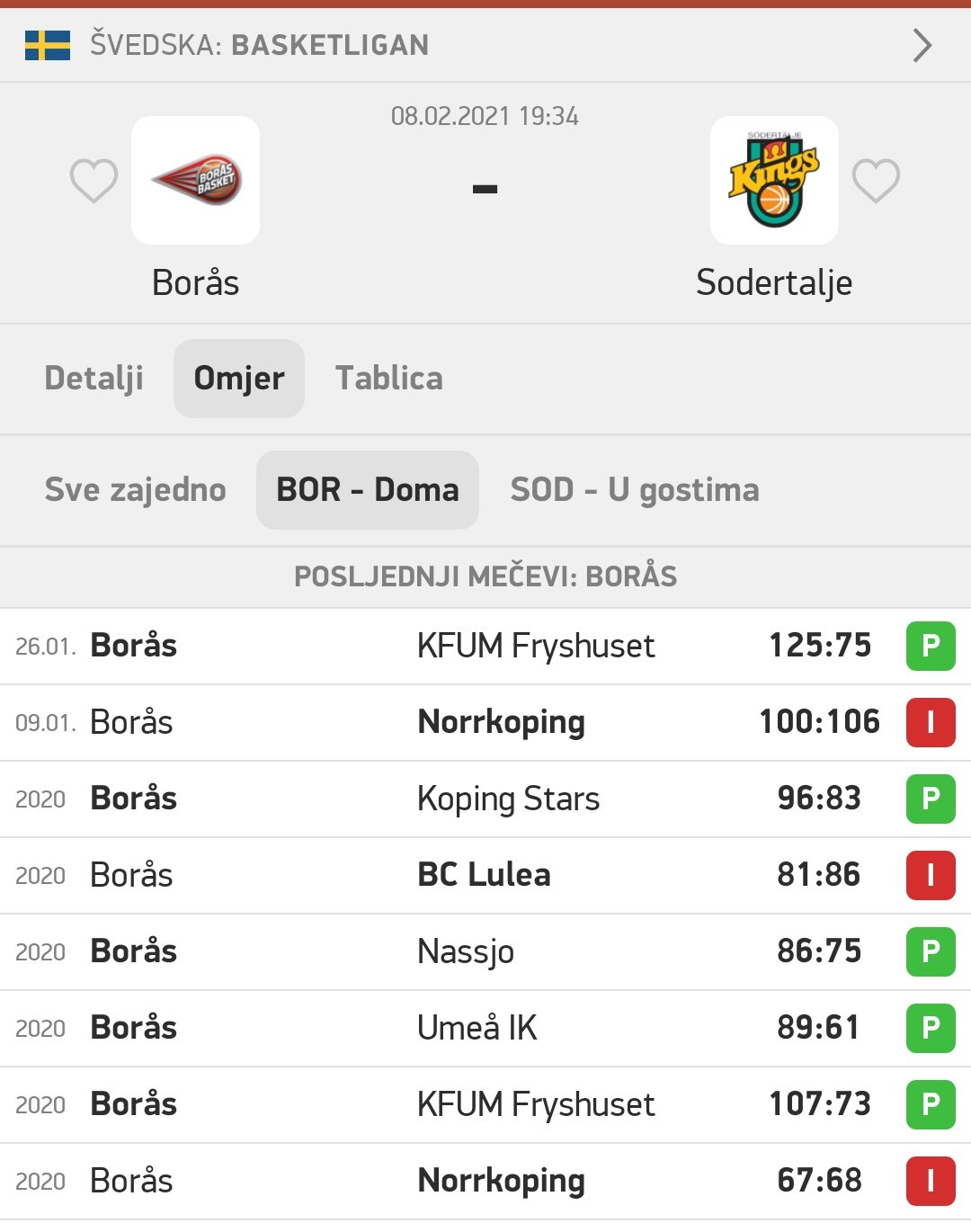Show the Sve zajedno filter
Viewport: 971px width, 1232px height.
[x=136, y=490]
